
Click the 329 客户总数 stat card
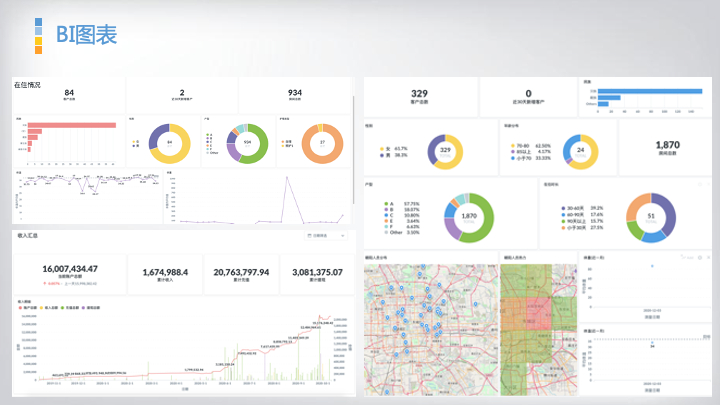419,96
